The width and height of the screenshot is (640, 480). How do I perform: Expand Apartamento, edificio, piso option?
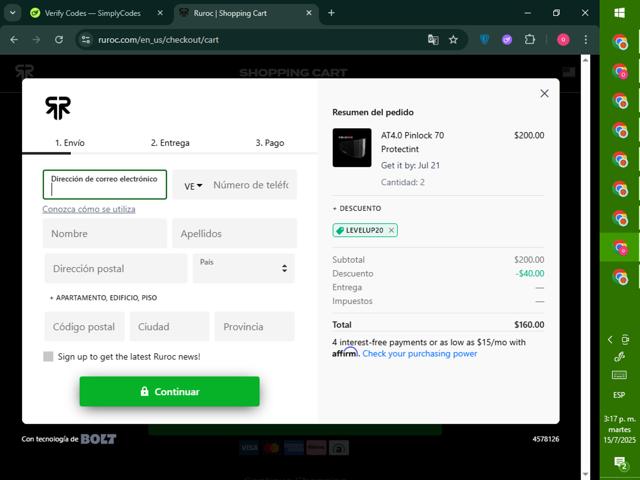click(103, 298)
